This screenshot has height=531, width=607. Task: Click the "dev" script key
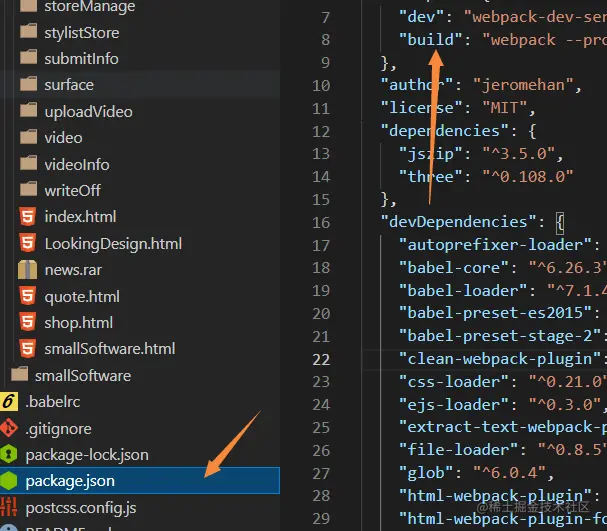coord(422,17)
